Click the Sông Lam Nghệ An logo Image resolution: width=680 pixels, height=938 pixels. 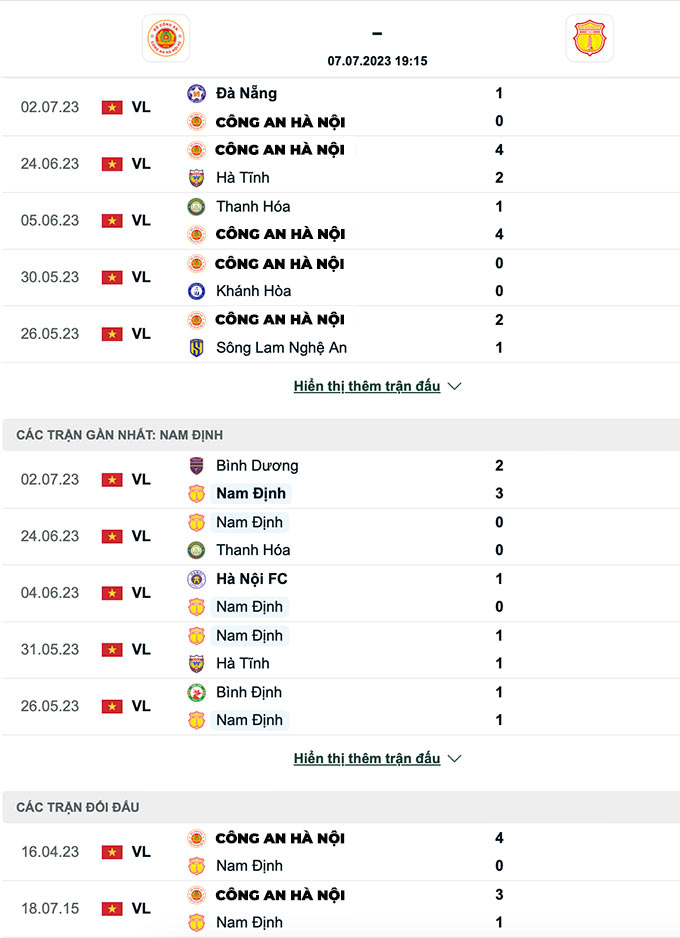coord(196,348)
